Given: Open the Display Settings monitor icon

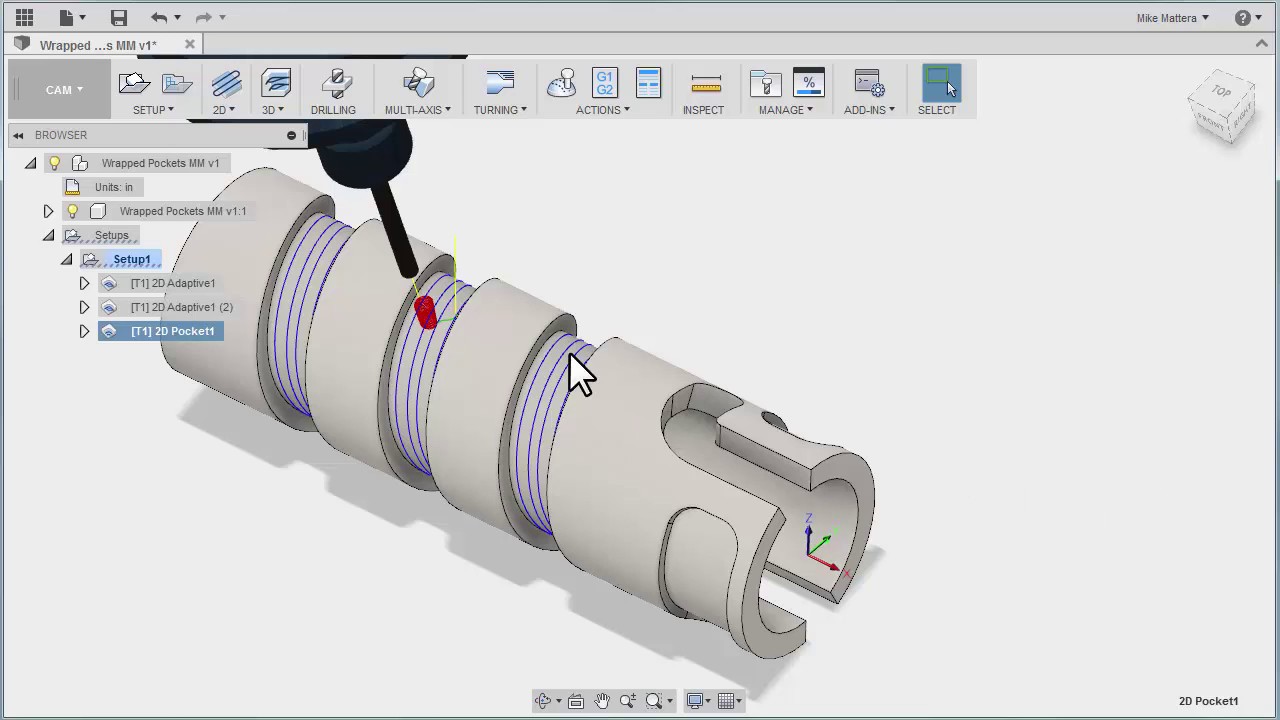Looking at the screenshot, I should (x=695, y=701).
